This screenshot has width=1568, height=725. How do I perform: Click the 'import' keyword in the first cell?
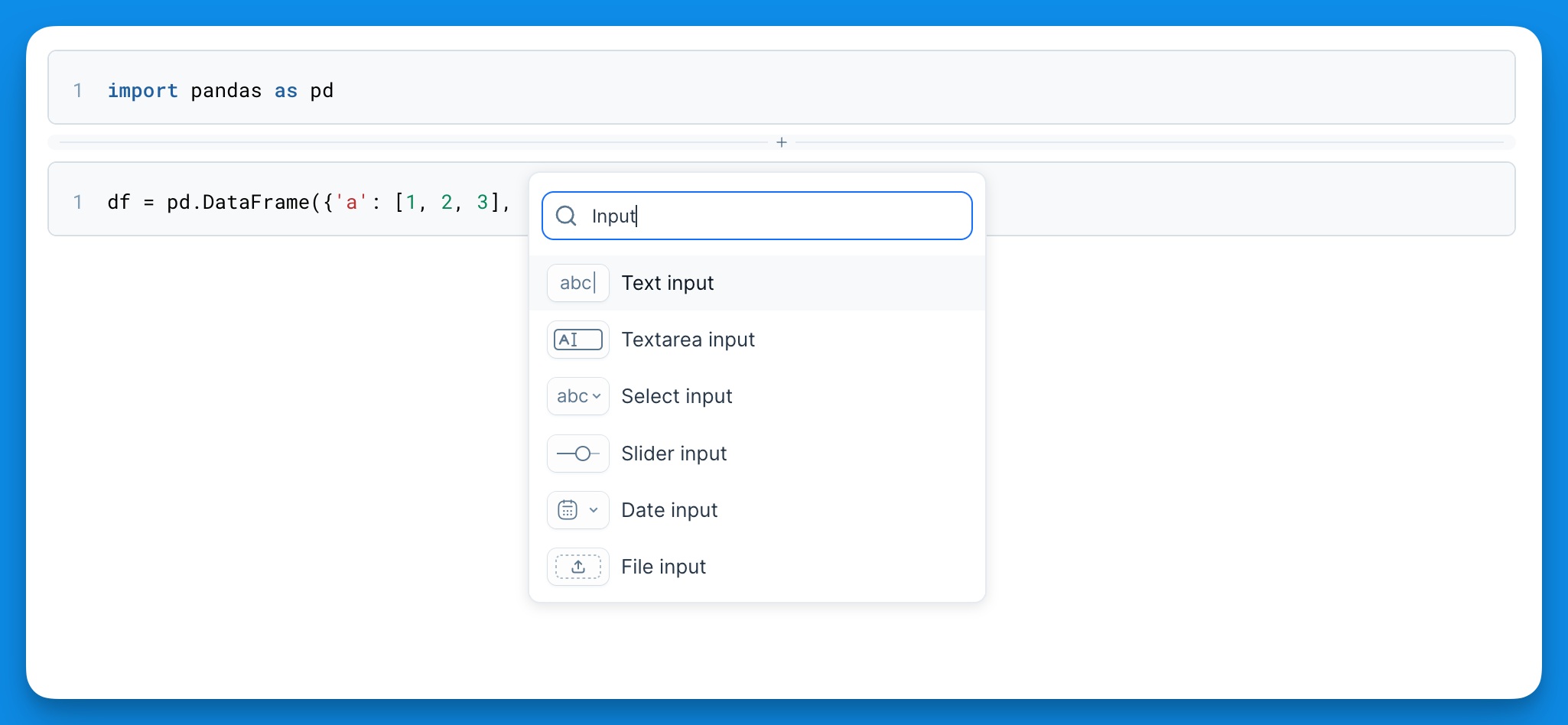142,90
